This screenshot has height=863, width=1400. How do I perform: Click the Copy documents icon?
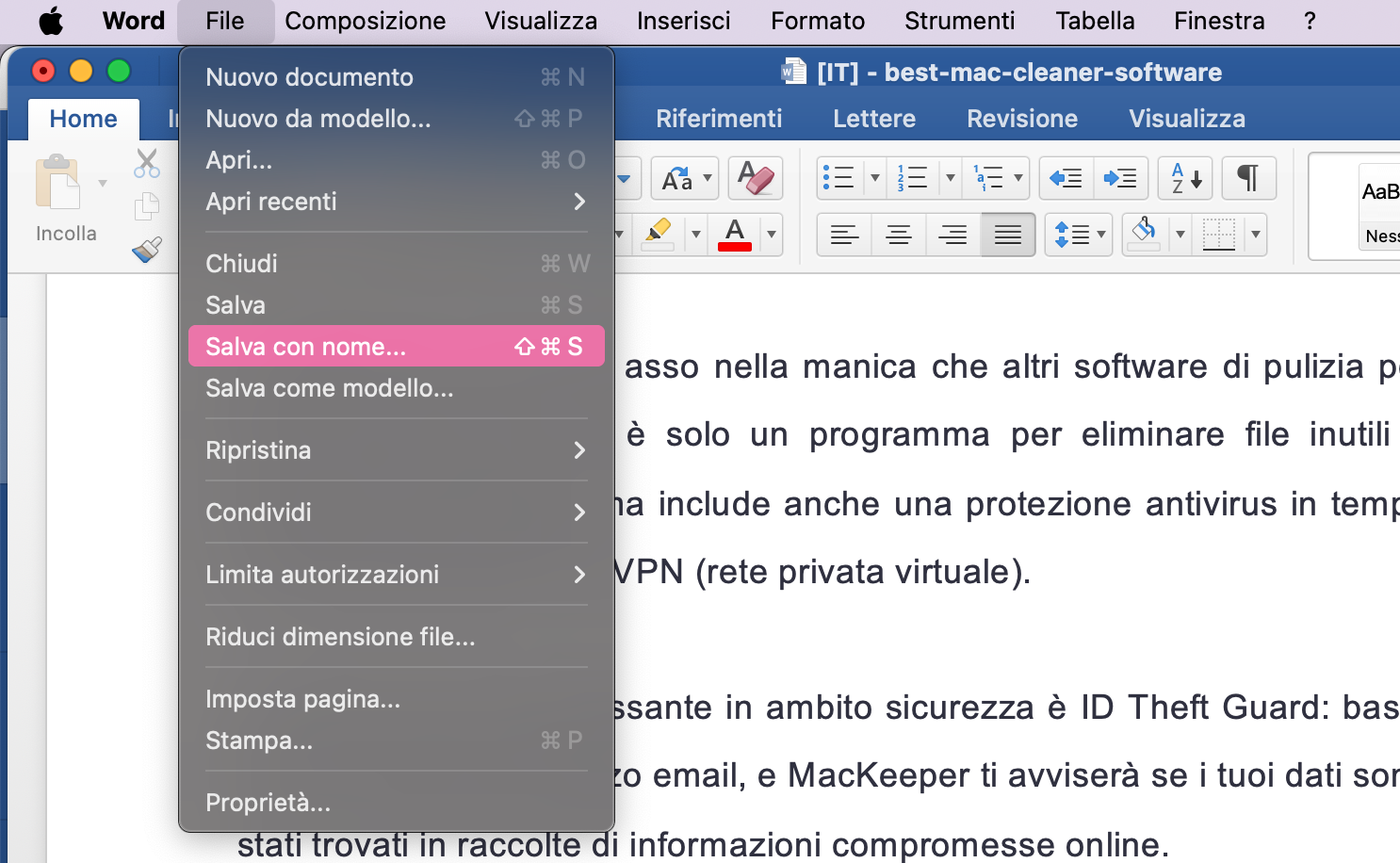click(146, 206)
